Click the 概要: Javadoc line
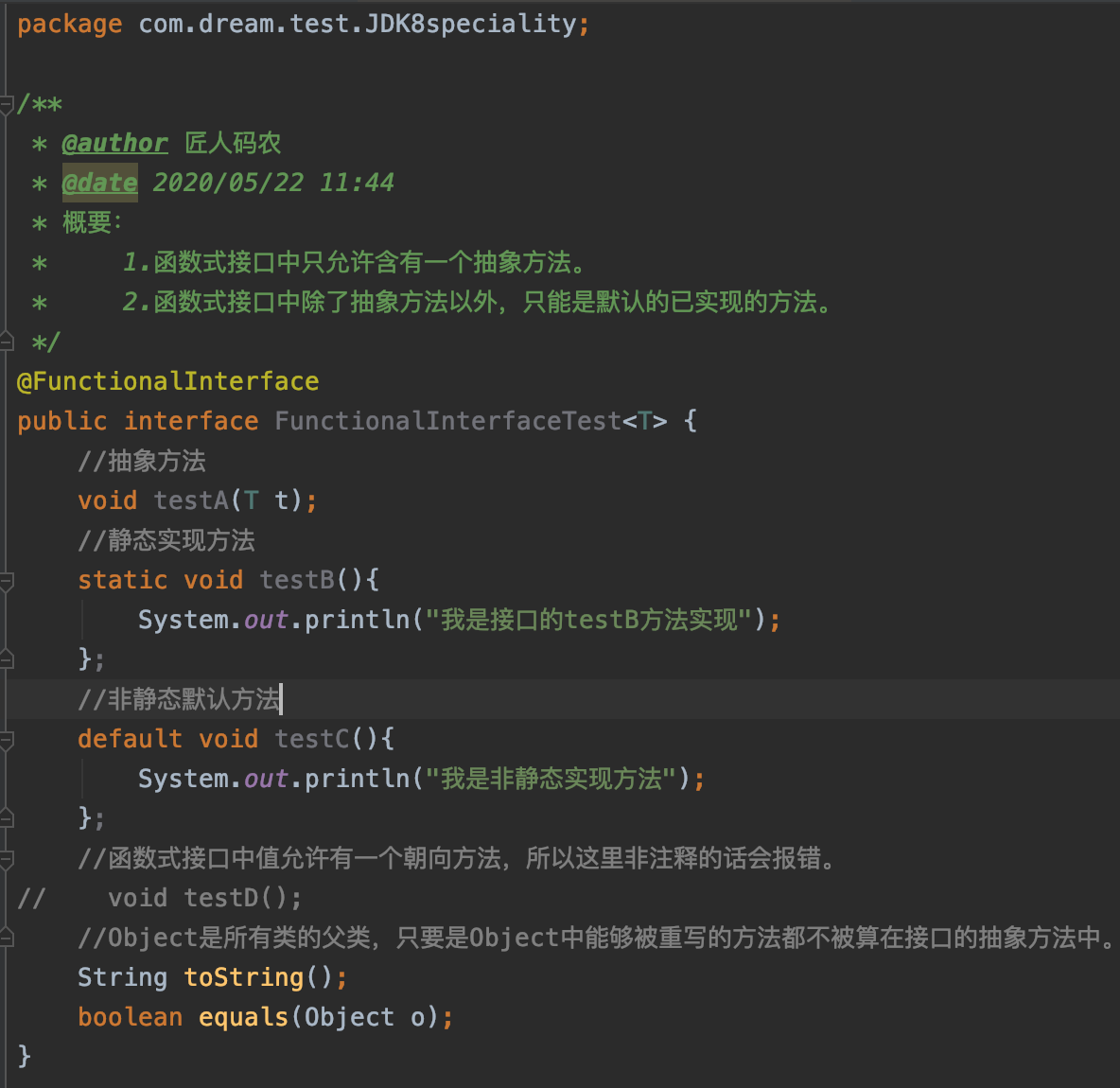Viewport: 1120px width, 1088px height. (x=92, y=222)
